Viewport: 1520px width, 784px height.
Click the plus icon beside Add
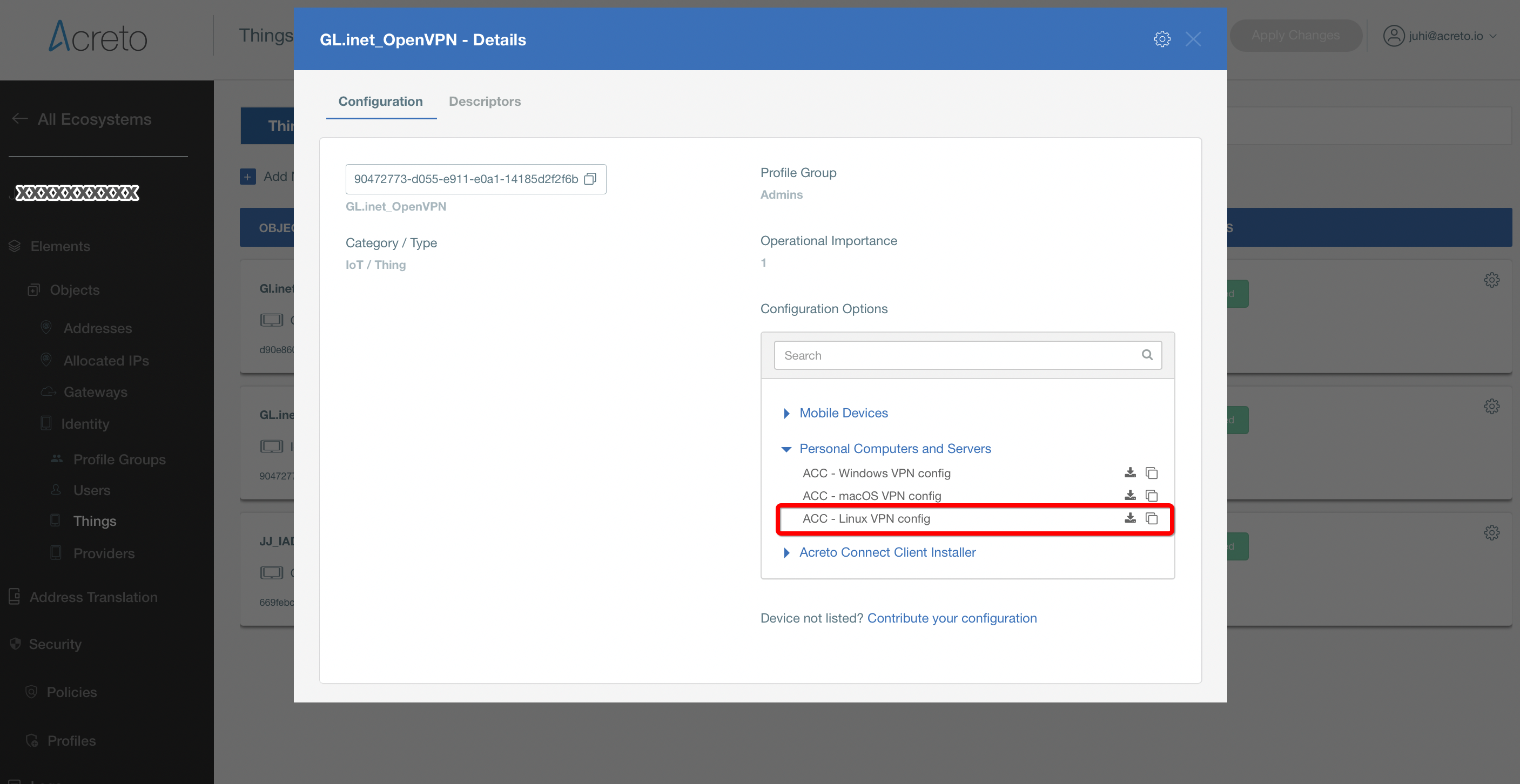(x=248, y=177)
